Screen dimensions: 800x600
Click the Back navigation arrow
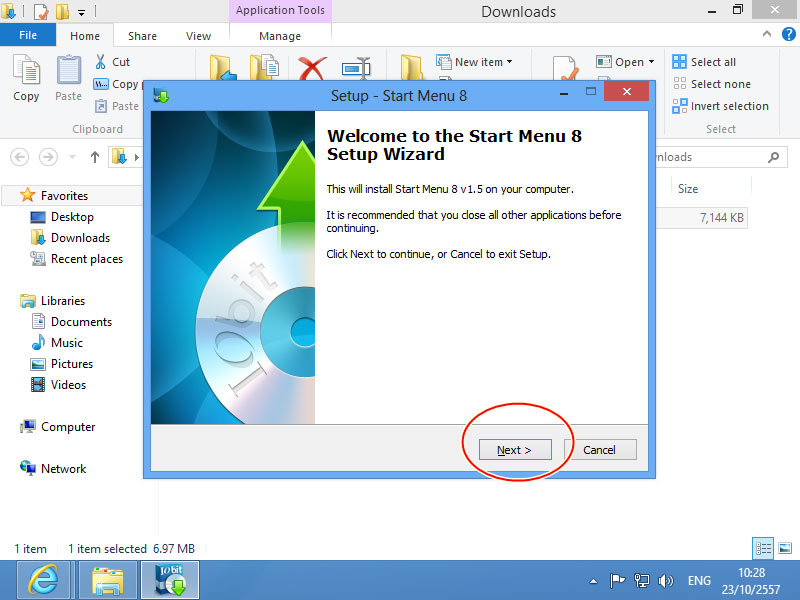point(19,157)
